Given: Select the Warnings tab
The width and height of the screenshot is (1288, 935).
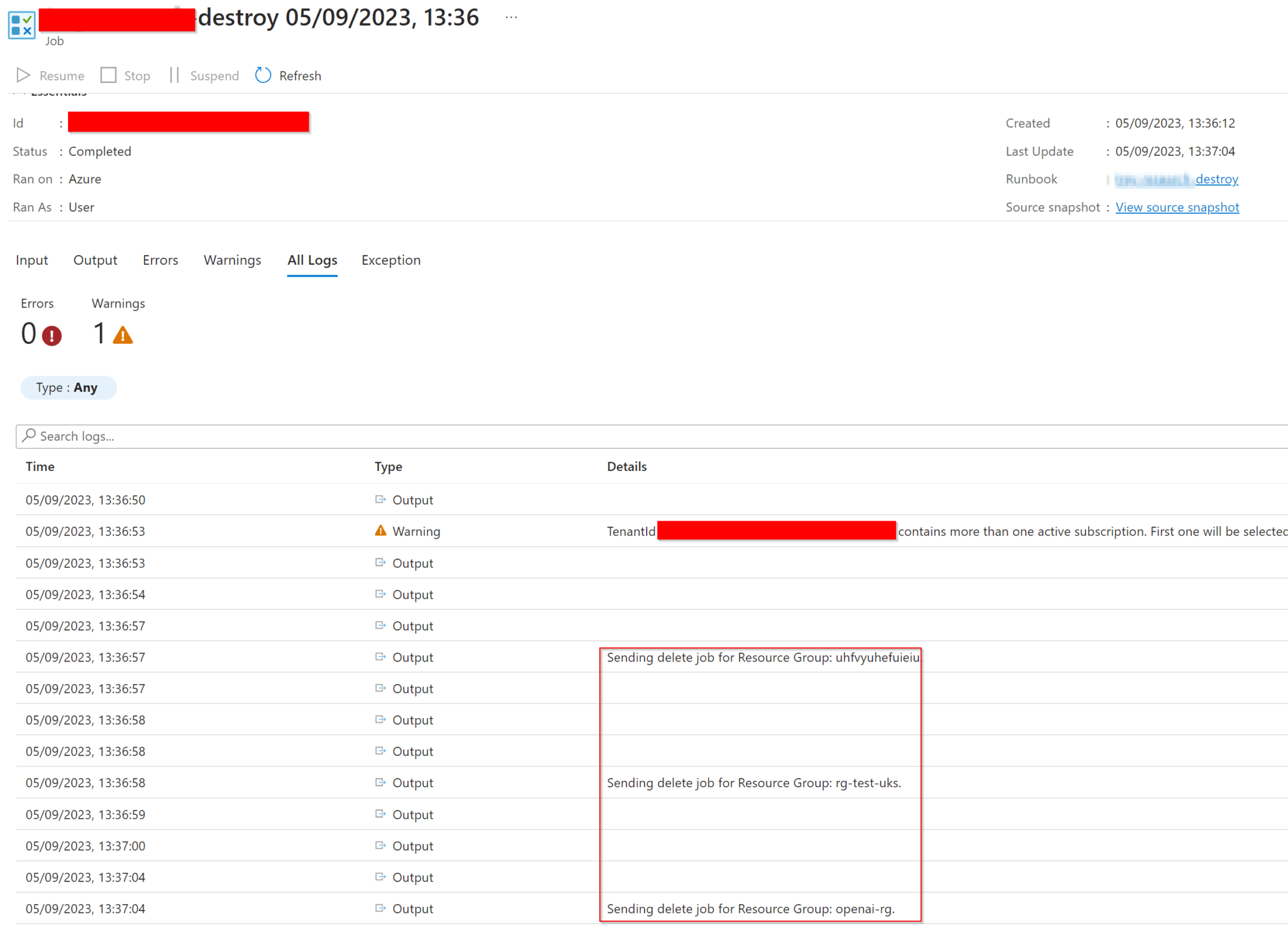Looking at the screenshot, I should pos(232,260).
